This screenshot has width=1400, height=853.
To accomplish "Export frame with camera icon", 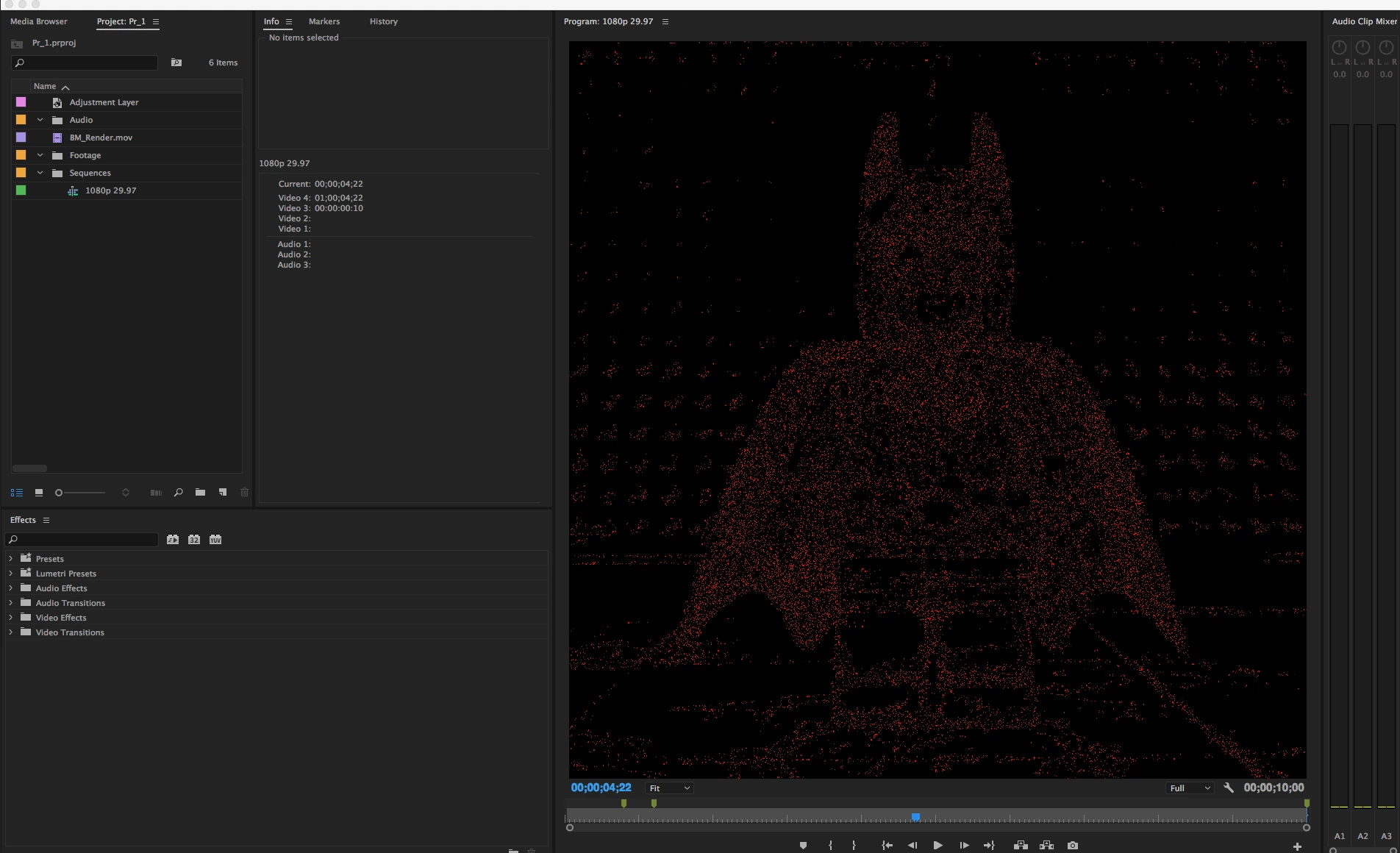I will 1073,846.
